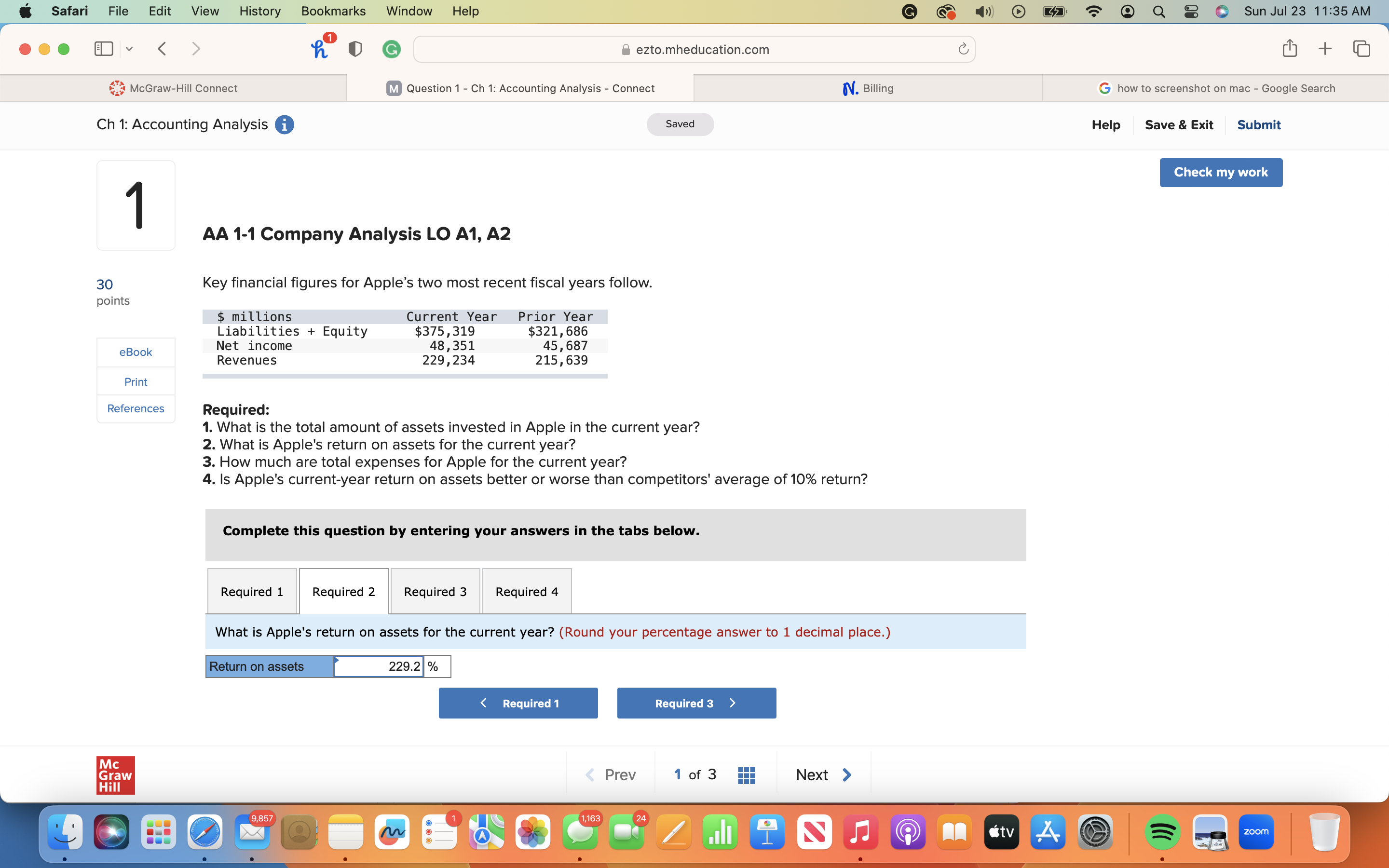
Task: Open the History menu
Action: 259,11
